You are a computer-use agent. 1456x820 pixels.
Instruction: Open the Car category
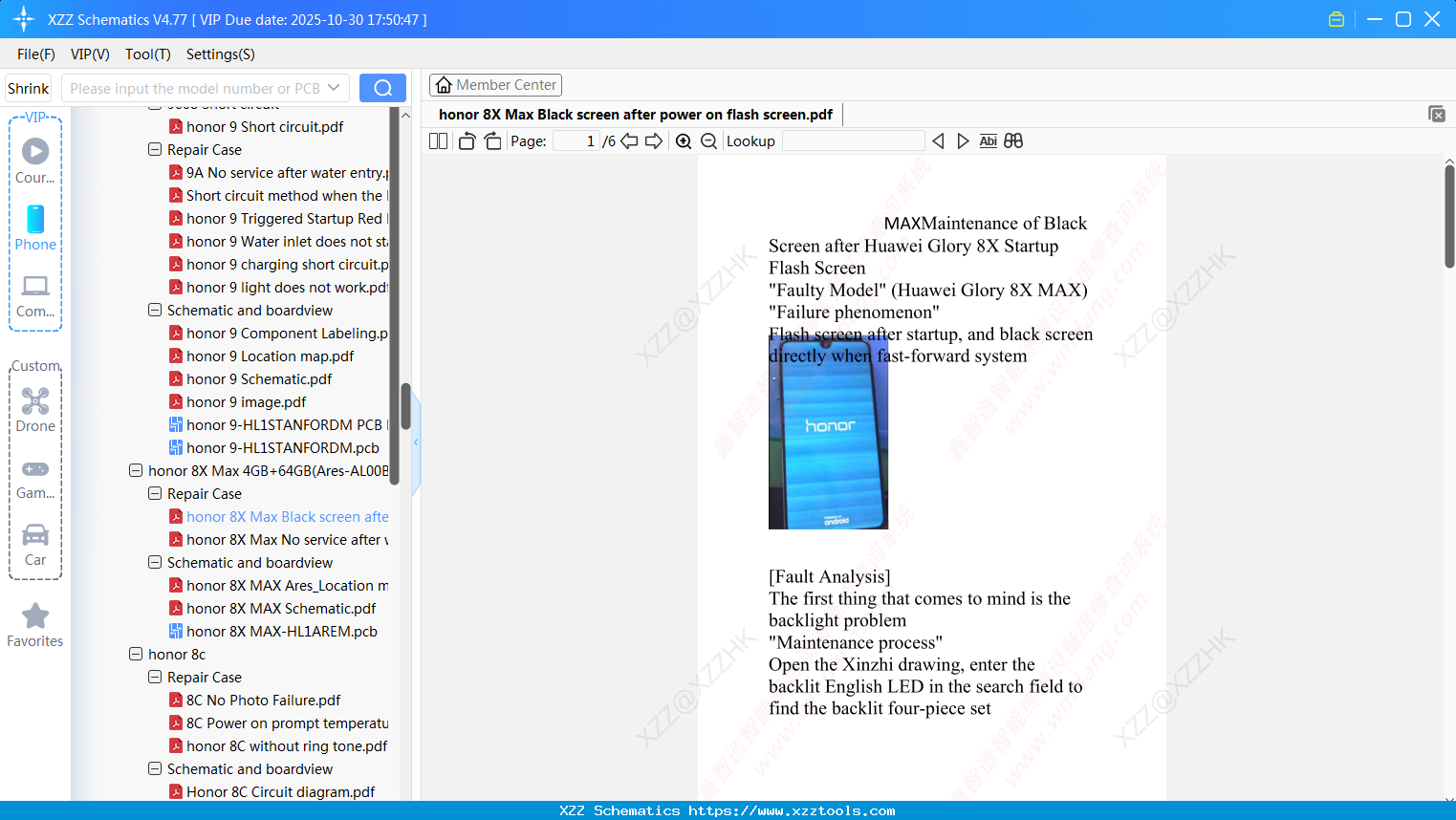tap(35, 545)
